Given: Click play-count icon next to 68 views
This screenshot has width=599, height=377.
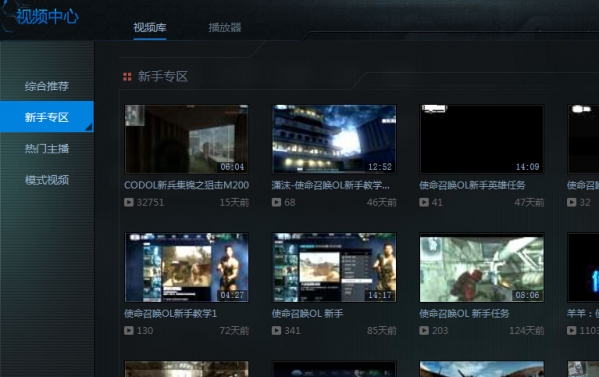Looking at the screenshot, I should point(276,202).
